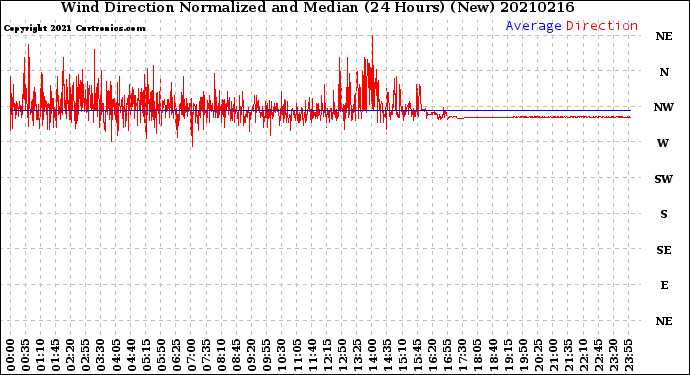The image size is (690, 375).
Task: Click the 18:40 time axis label
Action: pos(492,355)
